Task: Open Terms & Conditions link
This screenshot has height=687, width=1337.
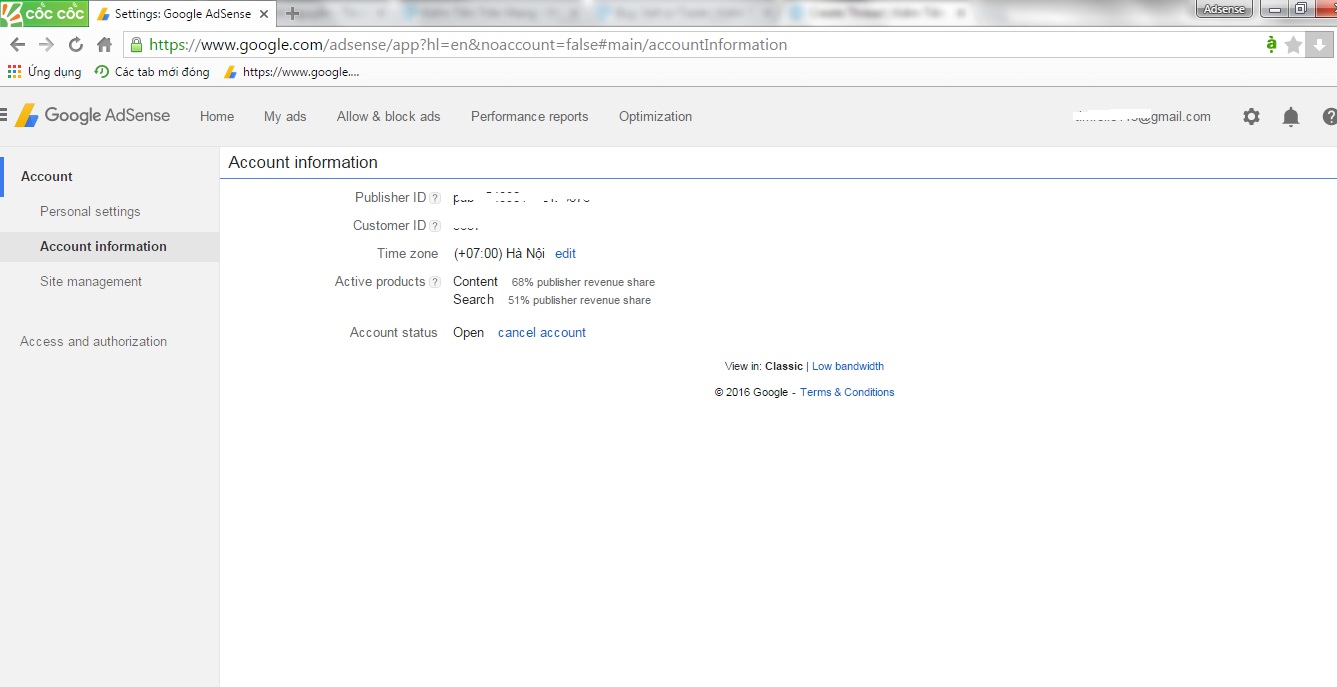Action: tap(847, 392)
